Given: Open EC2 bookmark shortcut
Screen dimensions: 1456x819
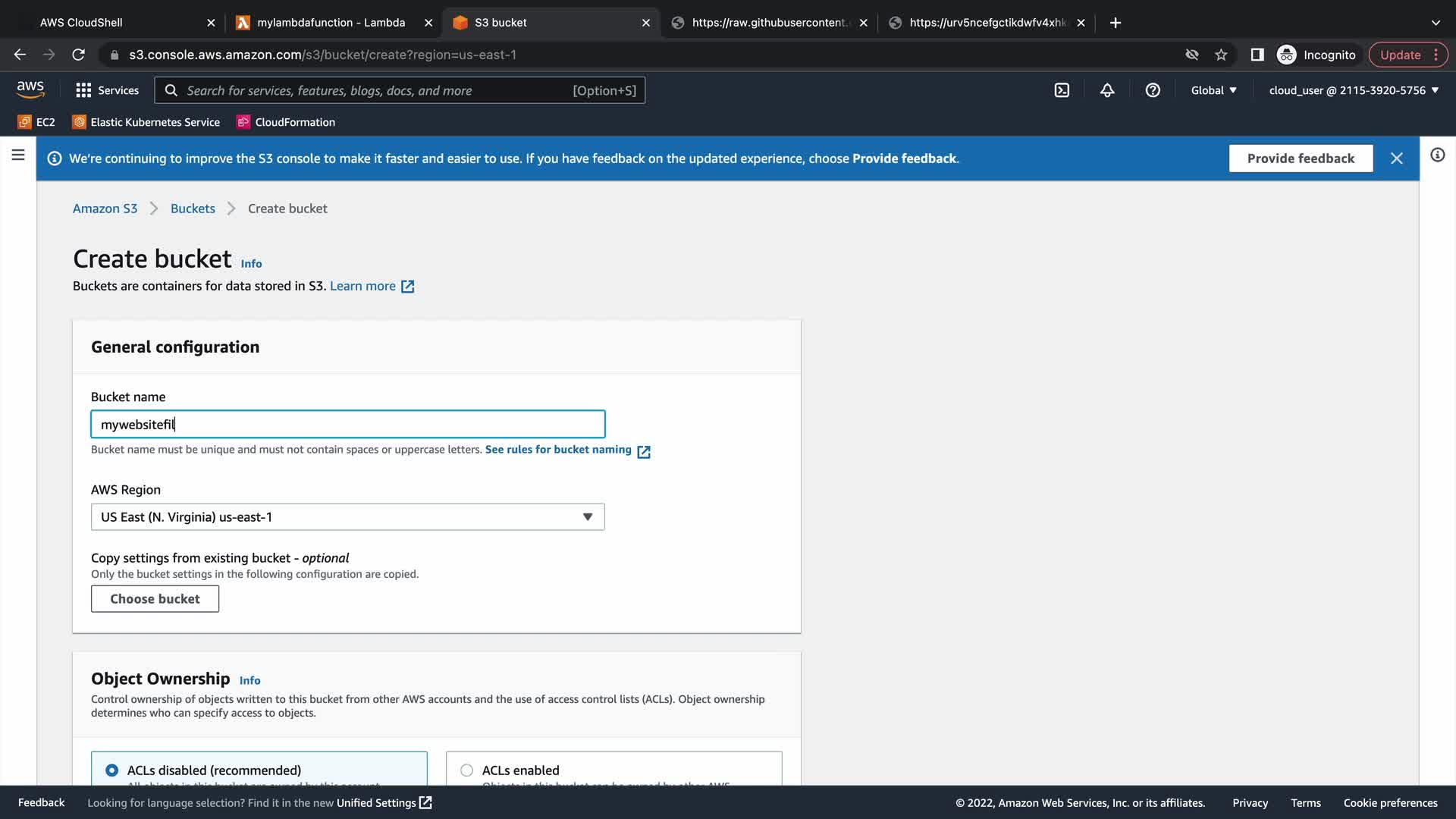Looking at the screenshot, I should (x=36, y=122).
